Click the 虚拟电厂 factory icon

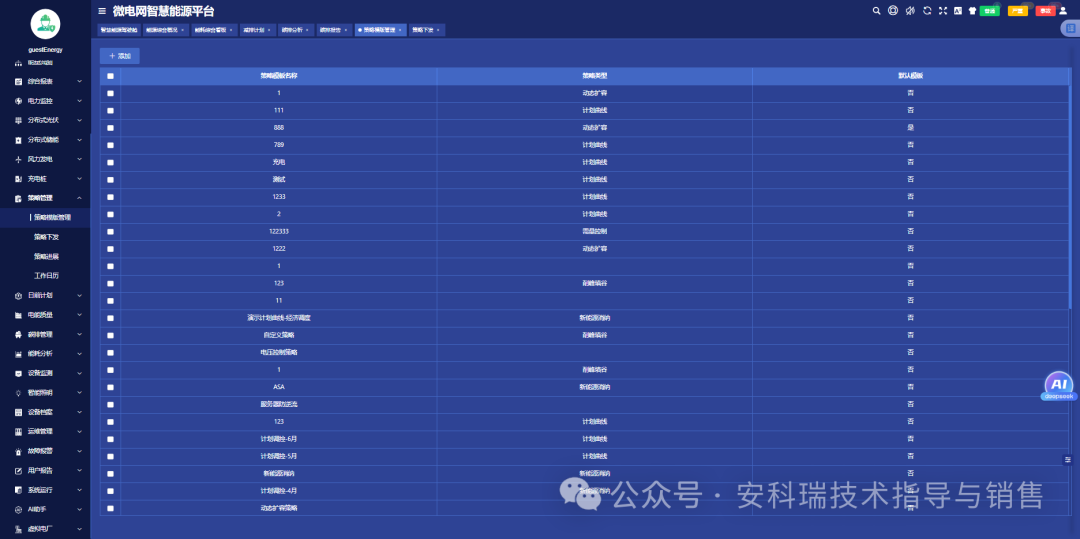pos(19,529)
